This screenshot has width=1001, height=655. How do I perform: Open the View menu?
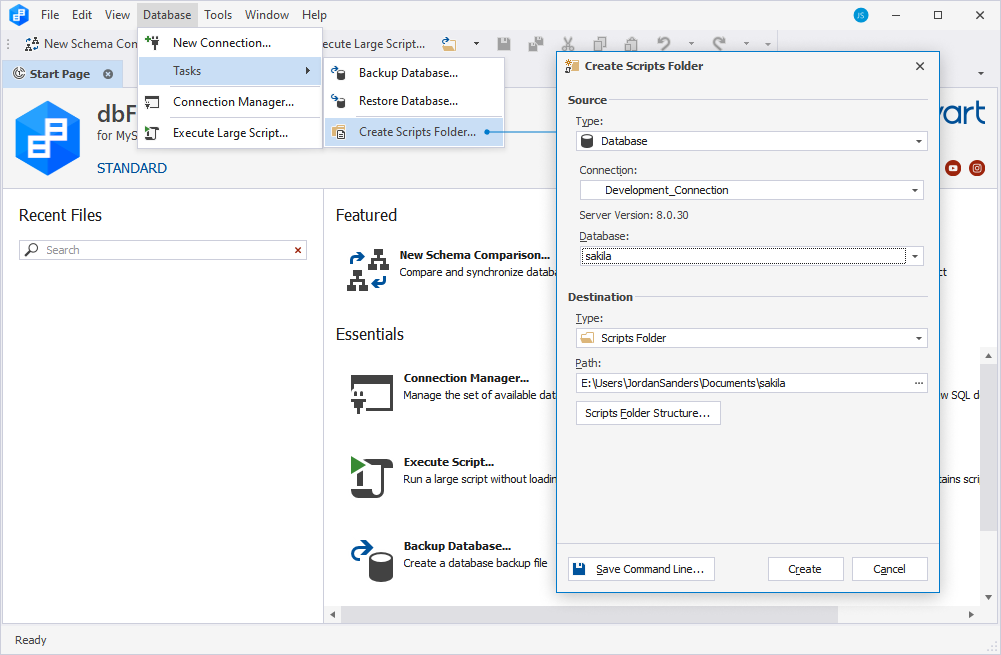(x=117, y=15)
